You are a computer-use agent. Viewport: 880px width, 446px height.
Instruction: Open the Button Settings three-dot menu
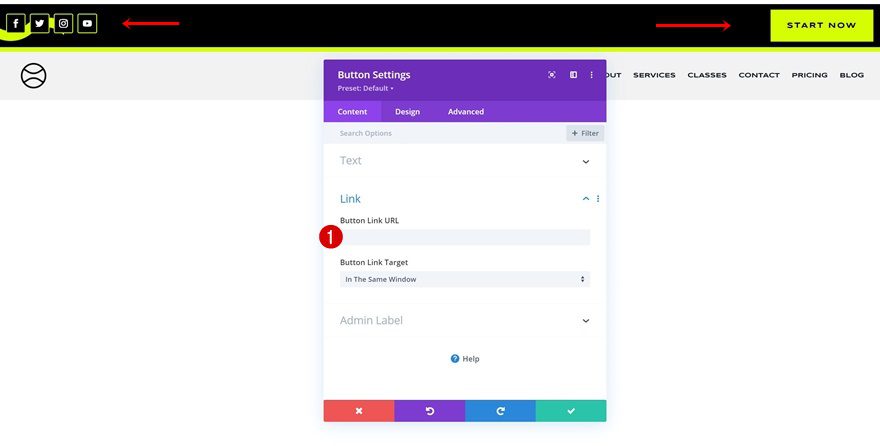click(592, 75)
